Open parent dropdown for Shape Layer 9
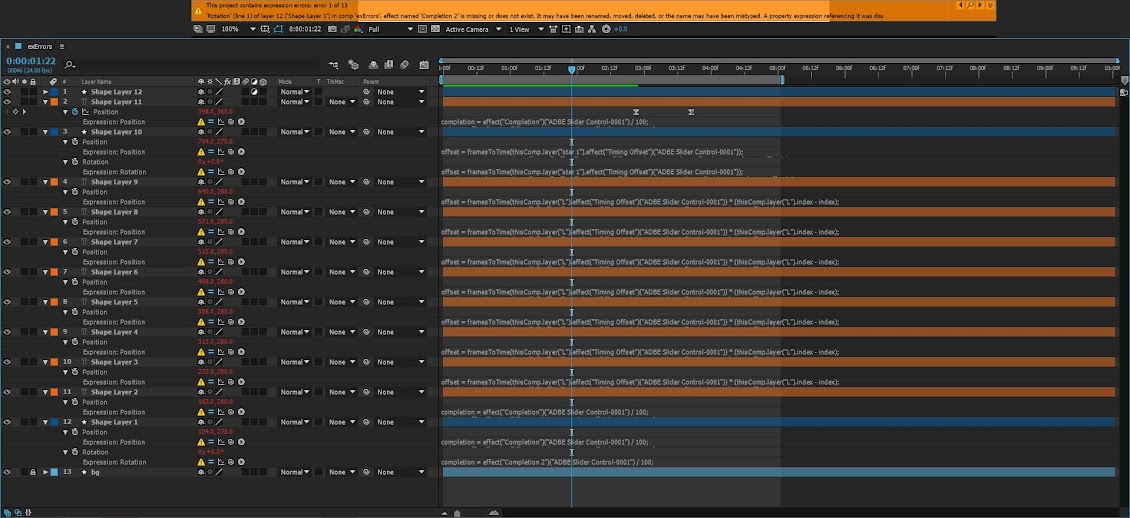The width and height of the screenshot is (1130, 518). pos(400,182)
